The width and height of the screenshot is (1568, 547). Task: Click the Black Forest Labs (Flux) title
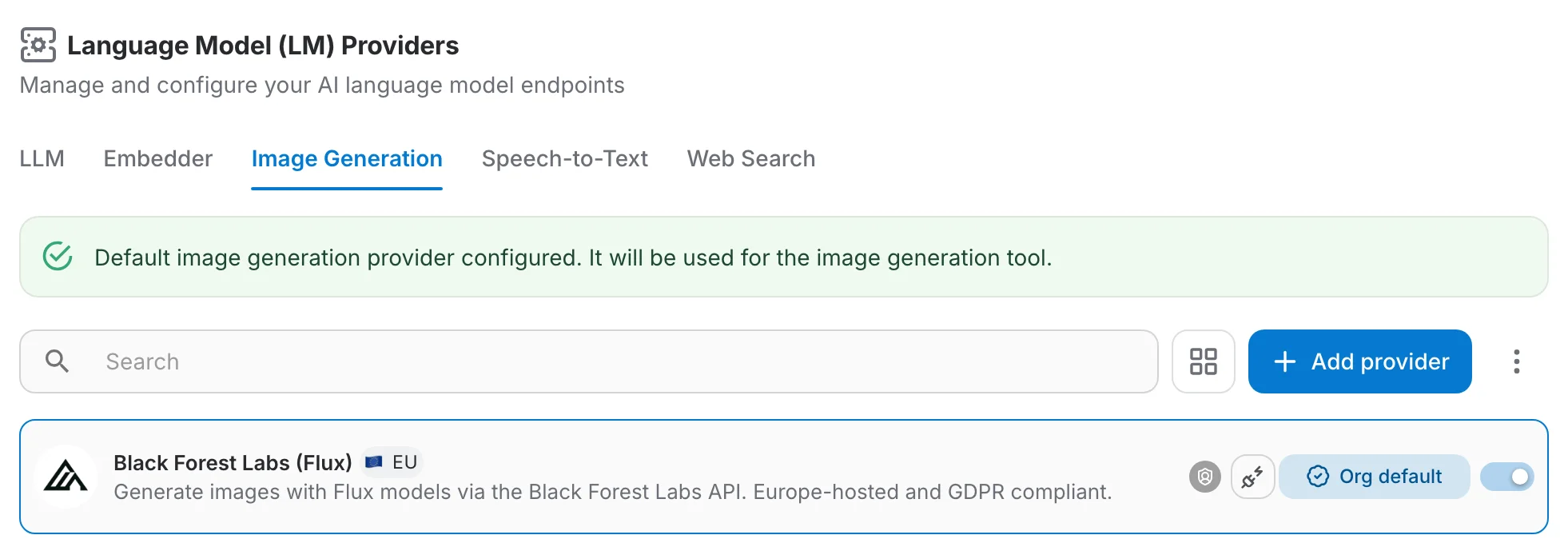click(233, 462)
